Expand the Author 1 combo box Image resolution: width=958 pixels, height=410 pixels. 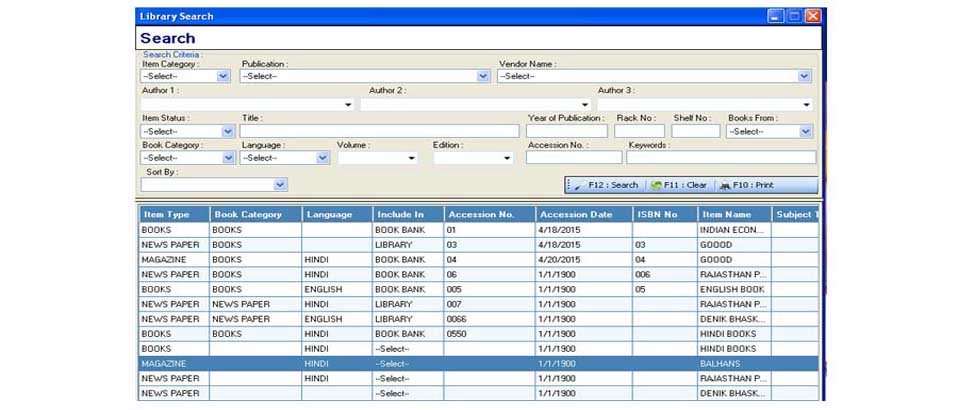pyautogui.click(x=348, y=104)
